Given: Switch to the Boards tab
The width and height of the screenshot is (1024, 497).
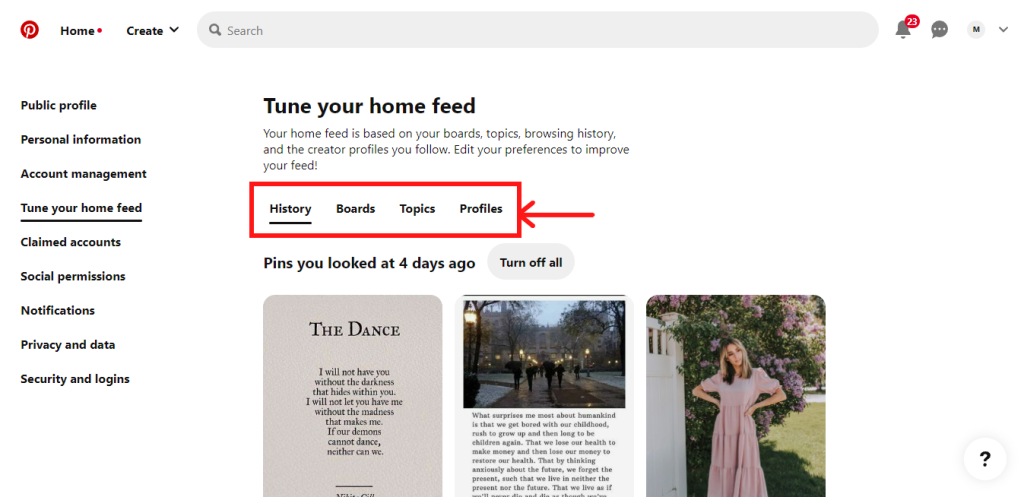Looking at the screenshot, I should point(355,209).
